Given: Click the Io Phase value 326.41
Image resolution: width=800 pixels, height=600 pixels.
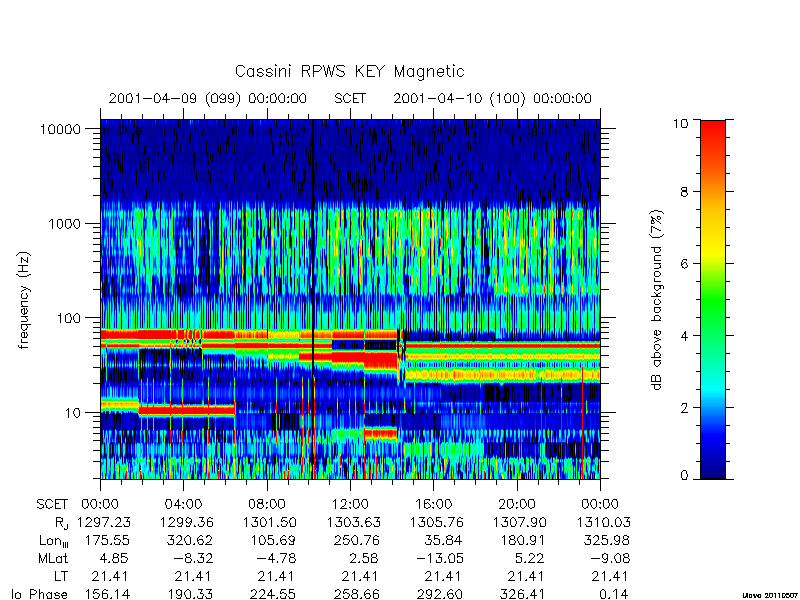Looking at the screenshot, I should (523, 594).
